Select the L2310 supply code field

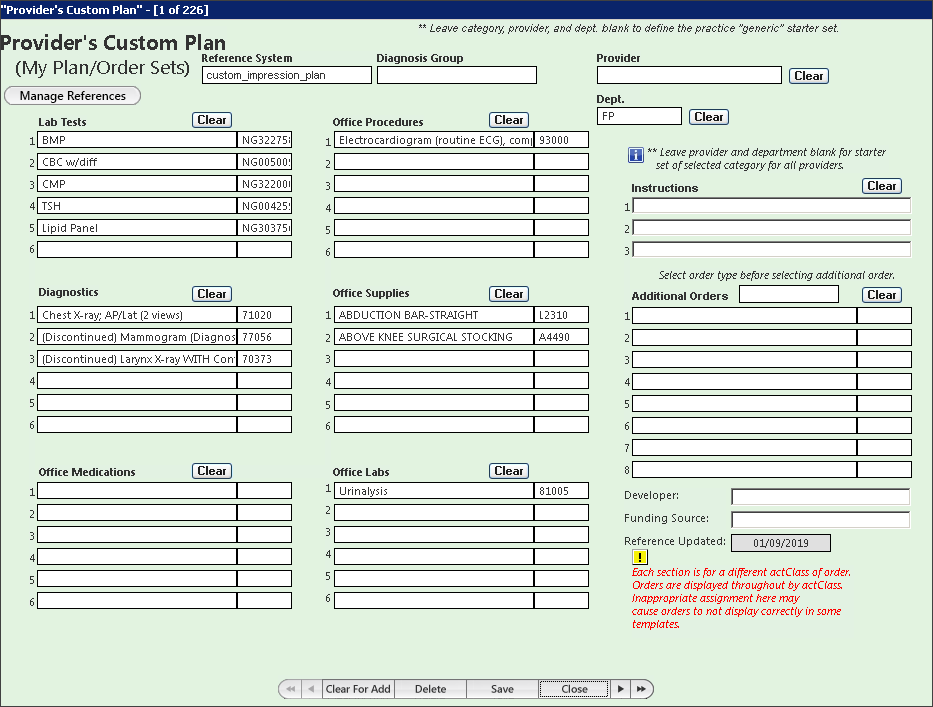(561, 315)
